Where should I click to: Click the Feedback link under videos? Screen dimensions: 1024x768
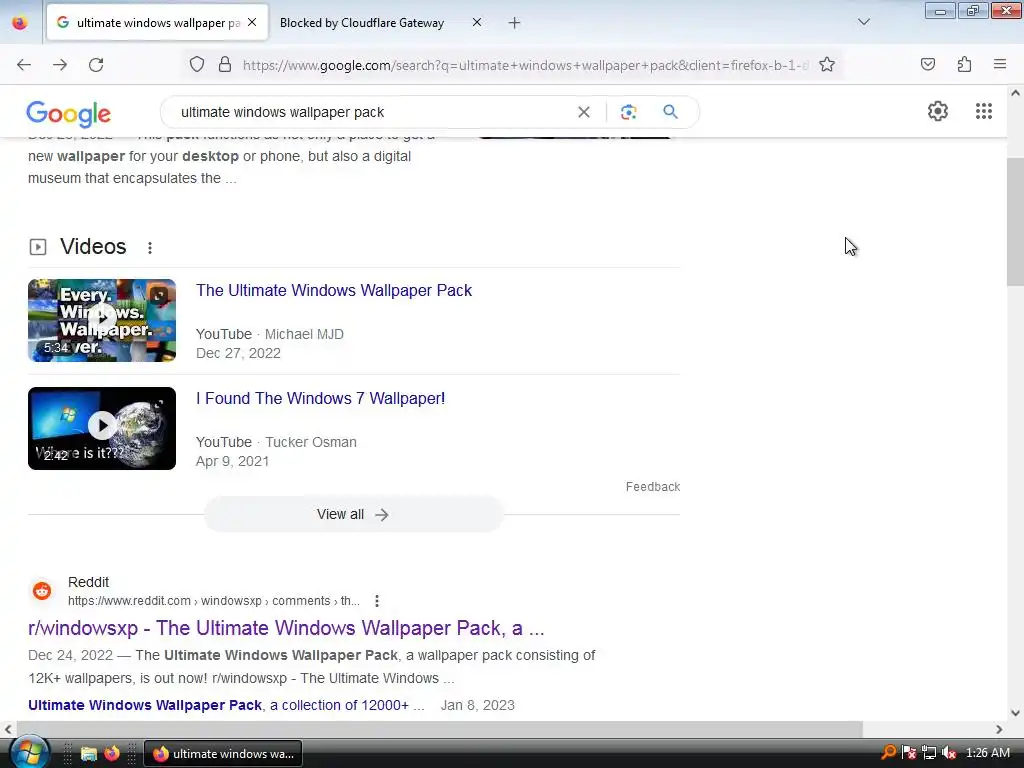[x=652, y=487]
